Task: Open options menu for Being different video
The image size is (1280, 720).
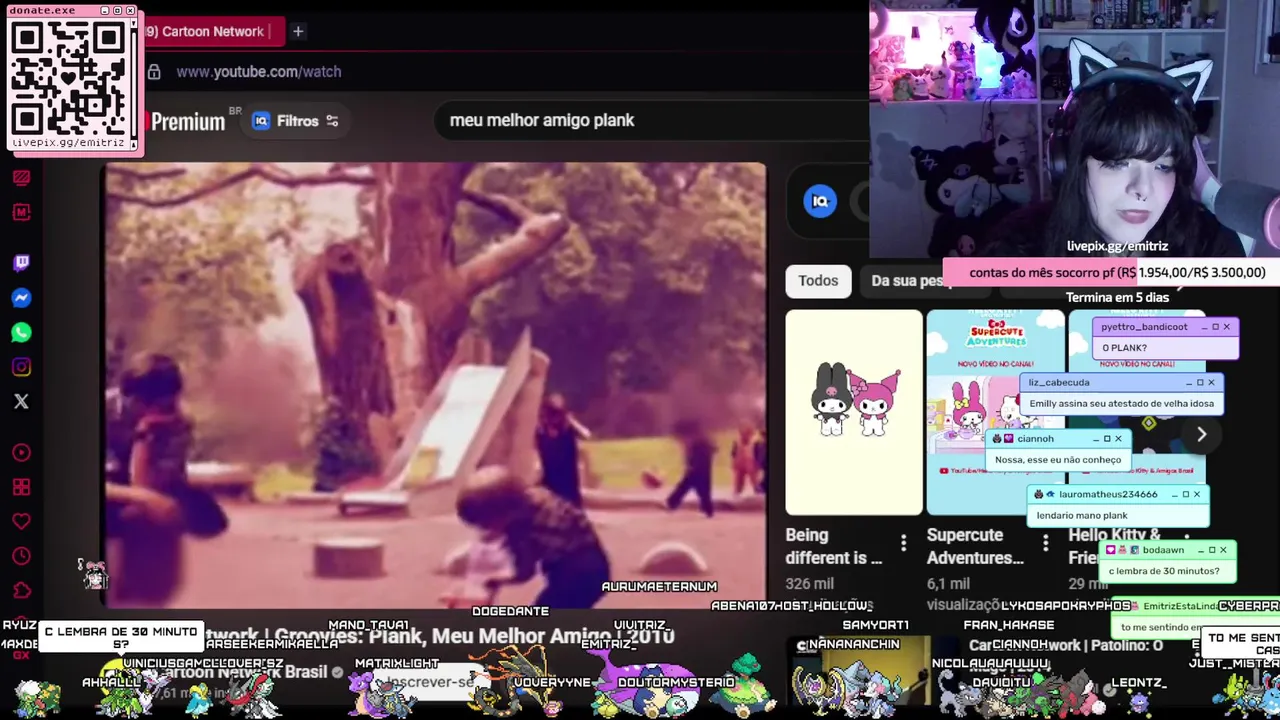Action: pyautogui.click(x=903, y=542)
